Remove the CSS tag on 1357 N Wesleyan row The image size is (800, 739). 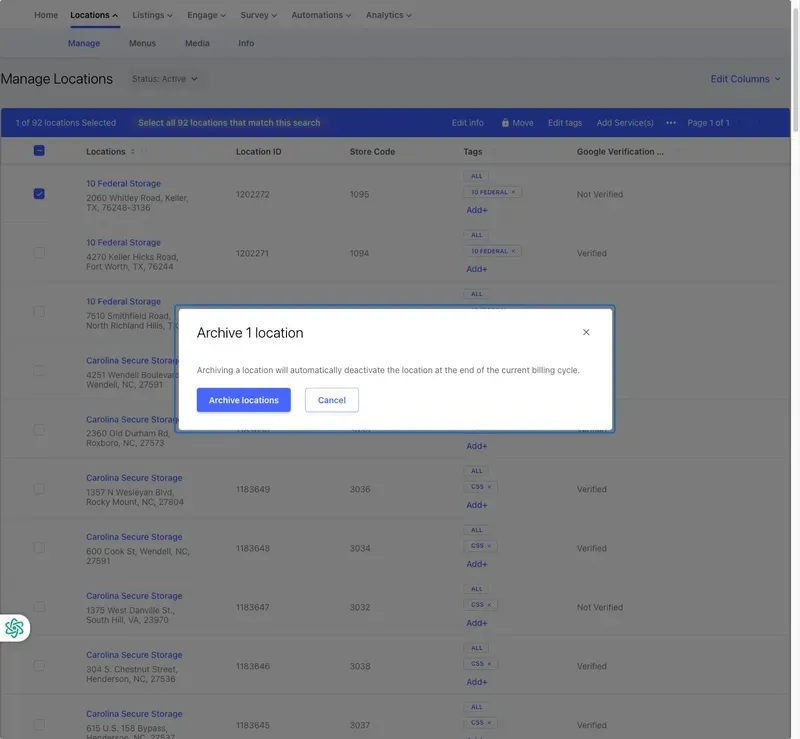pos(489,487)
